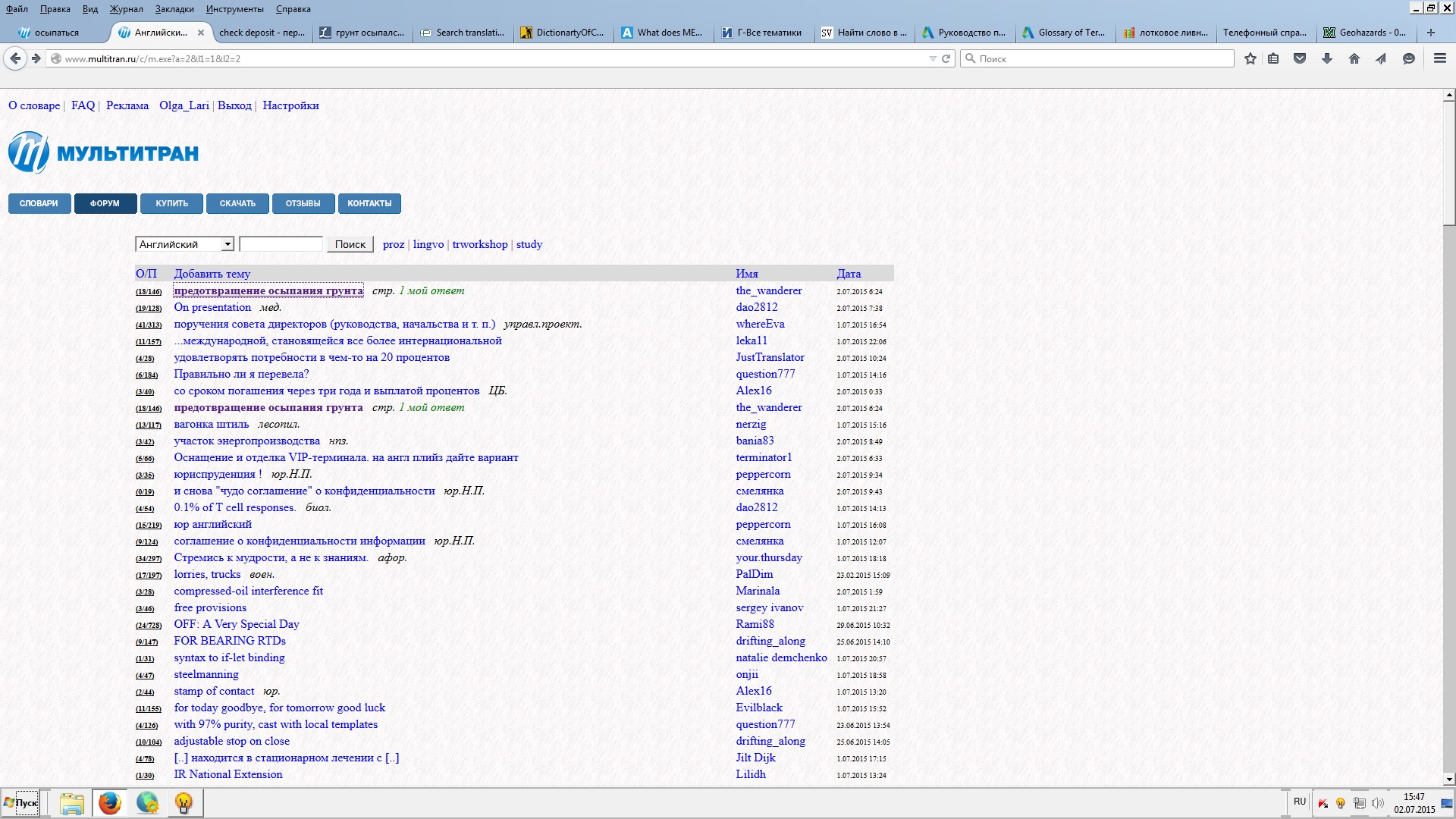Click the Pocket save icon
The width and height of the screenshot is (1456, 819).
click(x=1300, y=58)
